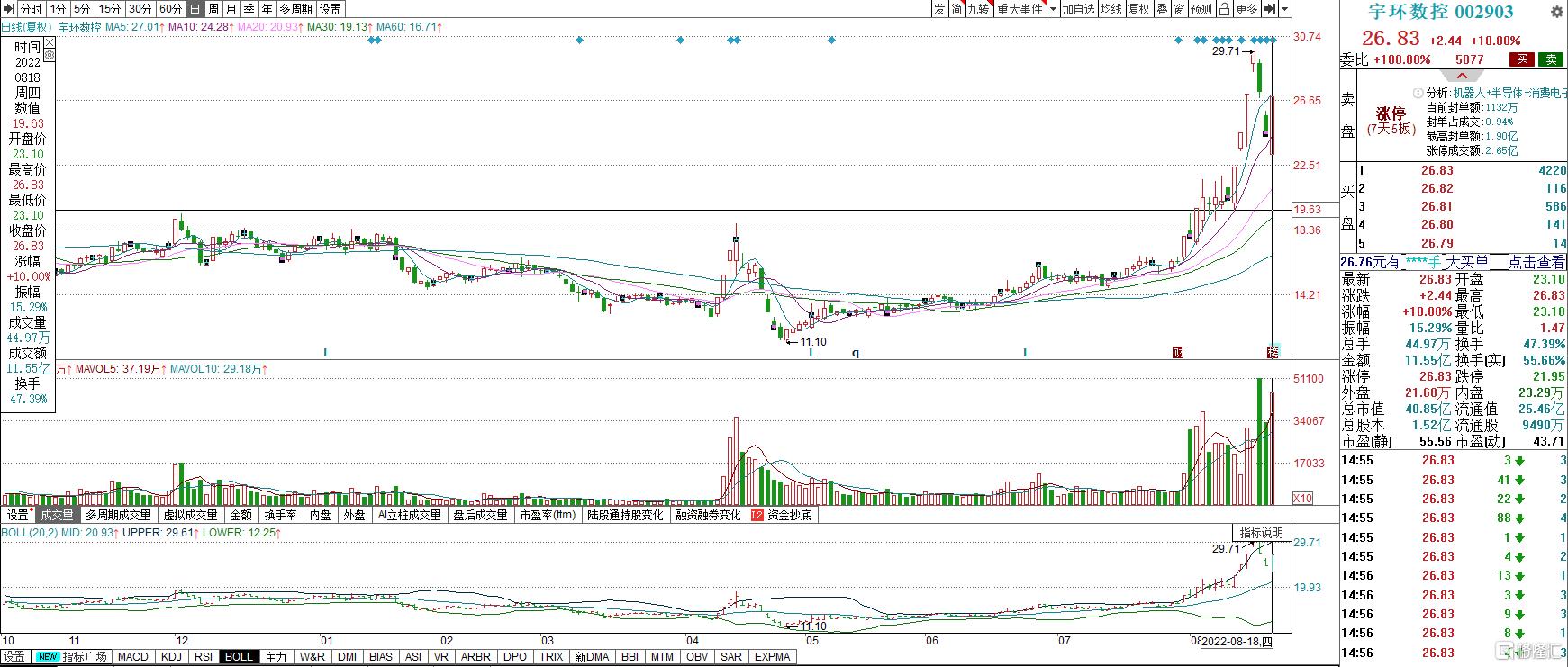Viewport: 1568px width, 667px height.
Task: Click the settings gear beside stock name 宇环数控
Action: [x=1556, y=12]
